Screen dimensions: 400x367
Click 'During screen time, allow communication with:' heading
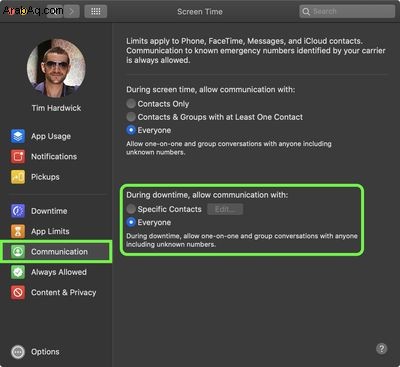click(211, 90)
